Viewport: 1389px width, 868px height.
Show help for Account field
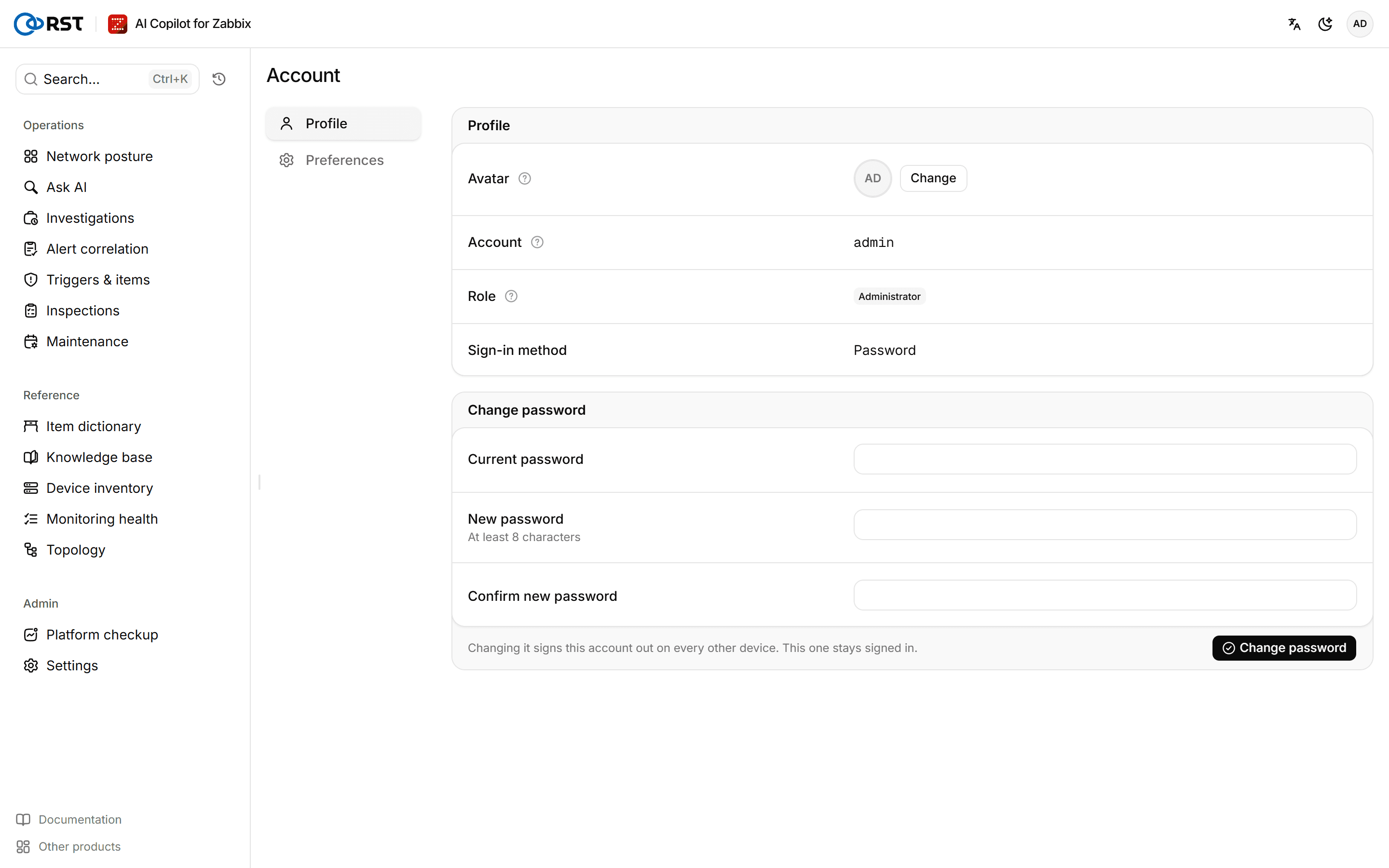pos(537,242)
